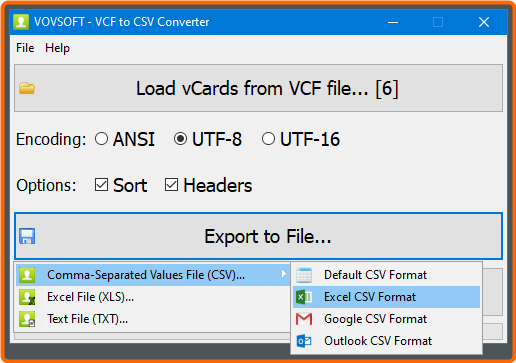This screenshot has height=363, width=516.
Task: Toggle the Headers checkbox
Action: pos(171,185)
